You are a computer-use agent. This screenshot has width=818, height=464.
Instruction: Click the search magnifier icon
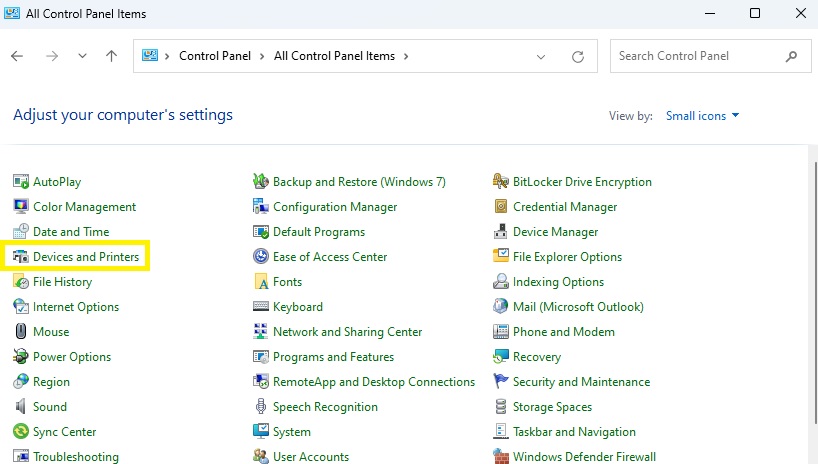coord(791,56)
